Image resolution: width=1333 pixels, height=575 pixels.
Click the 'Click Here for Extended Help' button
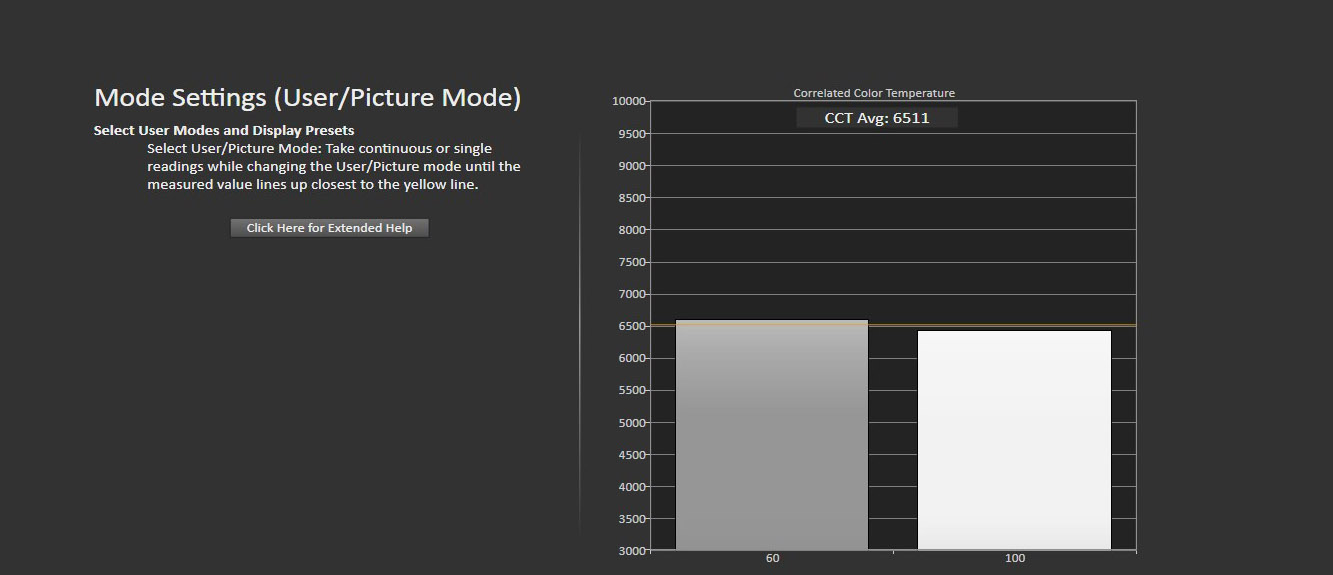[329, 228]
